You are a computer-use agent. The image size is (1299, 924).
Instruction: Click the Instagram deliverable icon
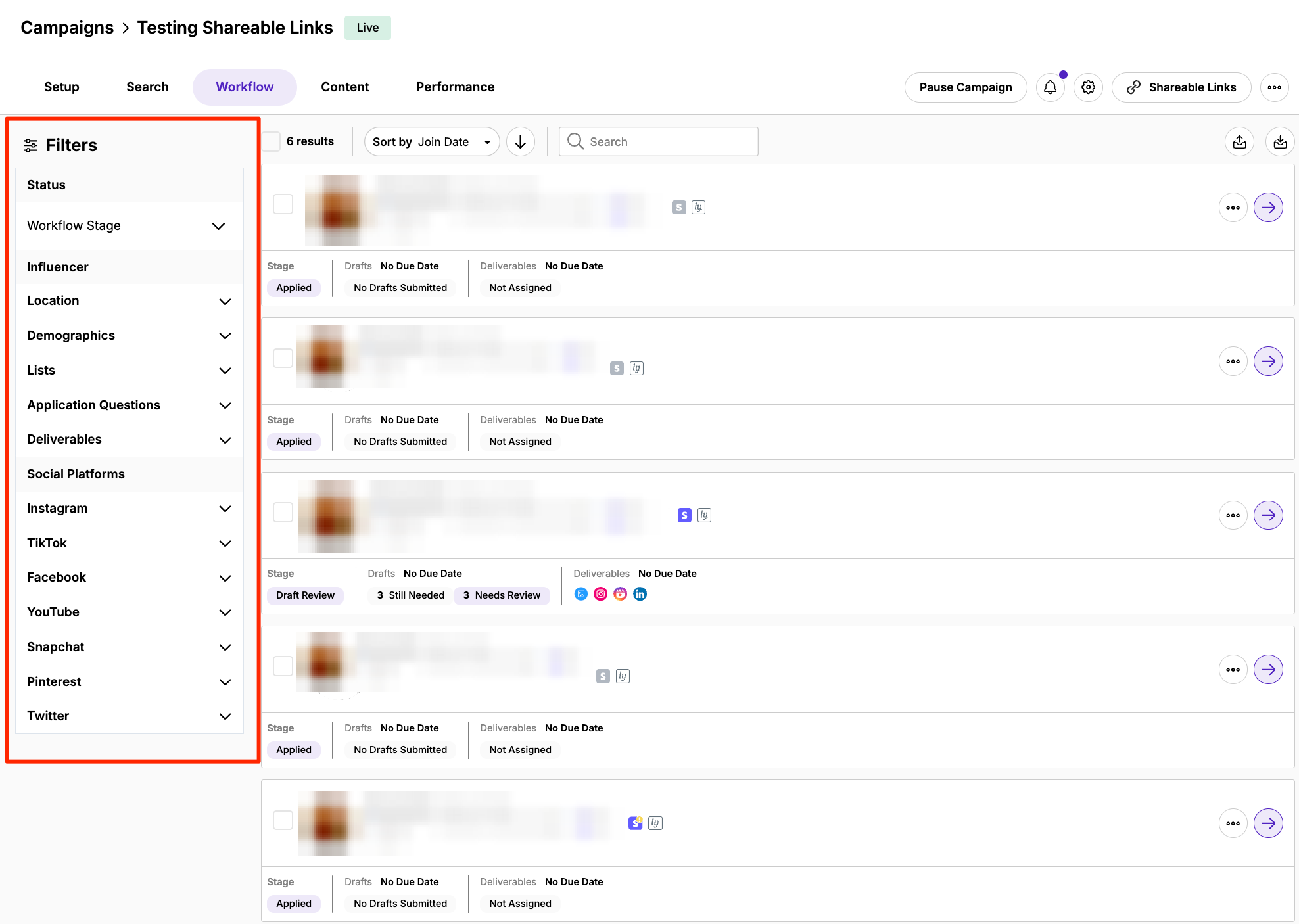tap(600, 594)
